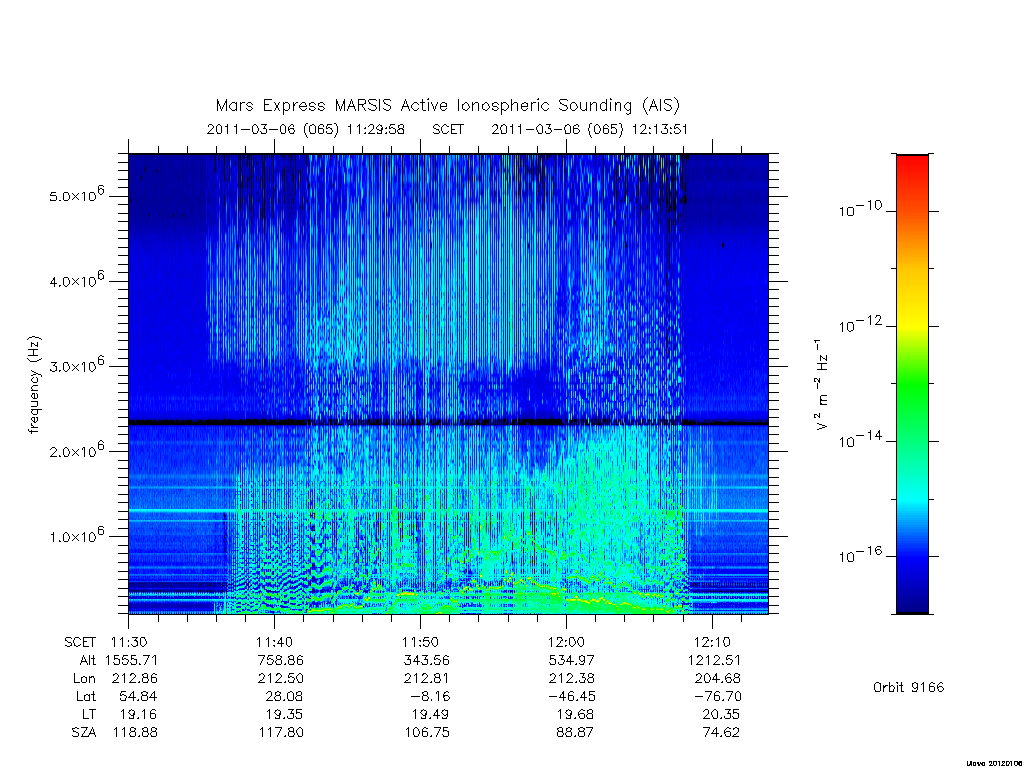Click the 10⁻¹⁰ color scale label

pyautogui.click(x=860, y=209)
